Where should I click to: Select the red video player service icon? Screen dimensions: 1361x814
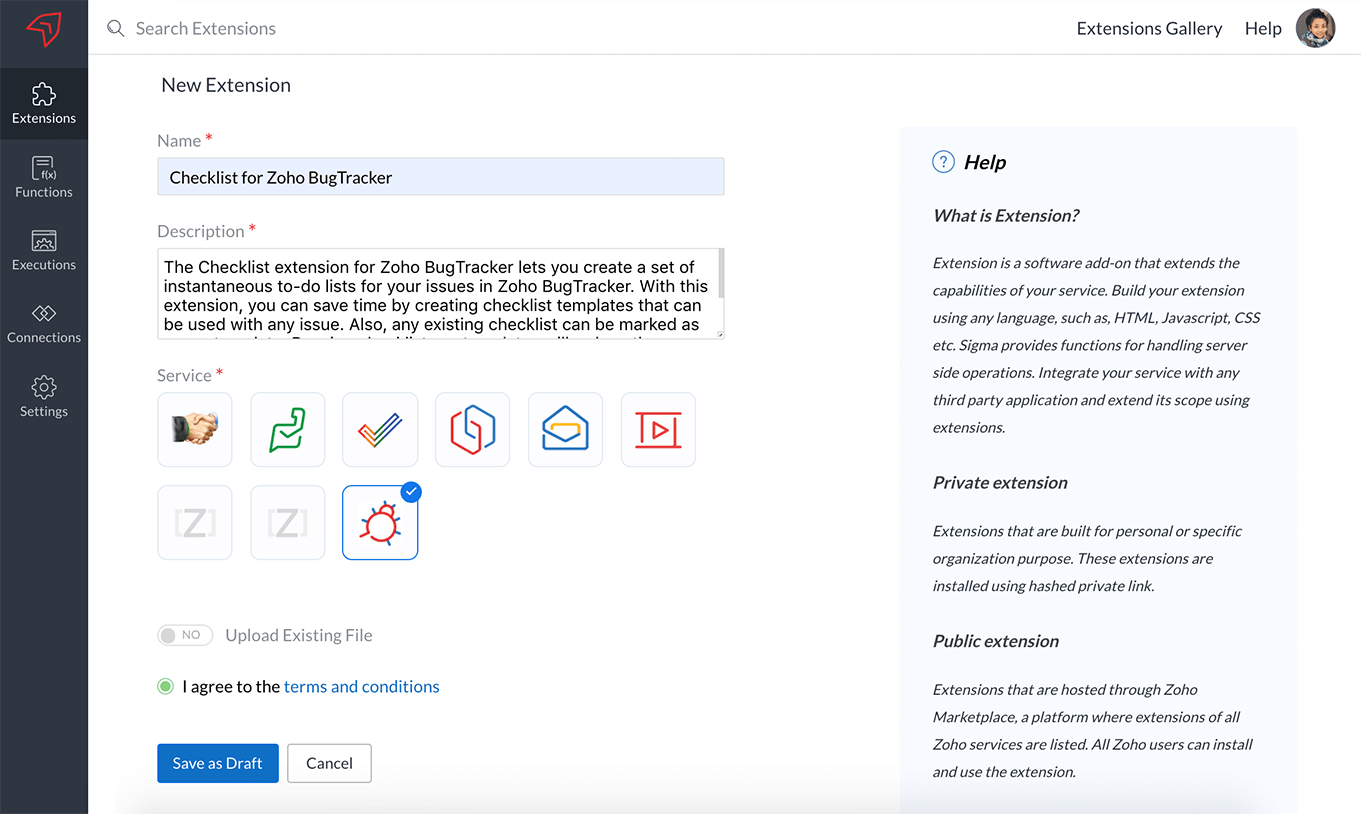click(658, 429)
